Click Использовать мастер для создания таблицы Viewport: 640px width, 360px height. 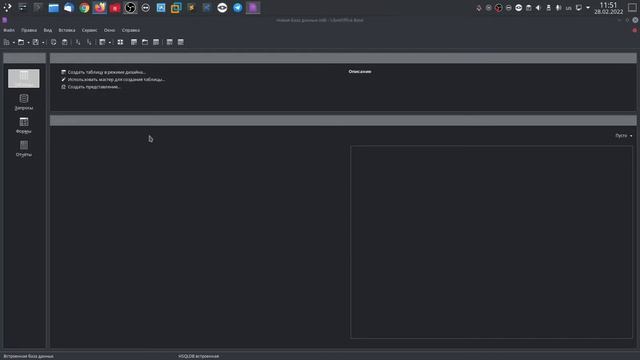click(x=116, y=80)
